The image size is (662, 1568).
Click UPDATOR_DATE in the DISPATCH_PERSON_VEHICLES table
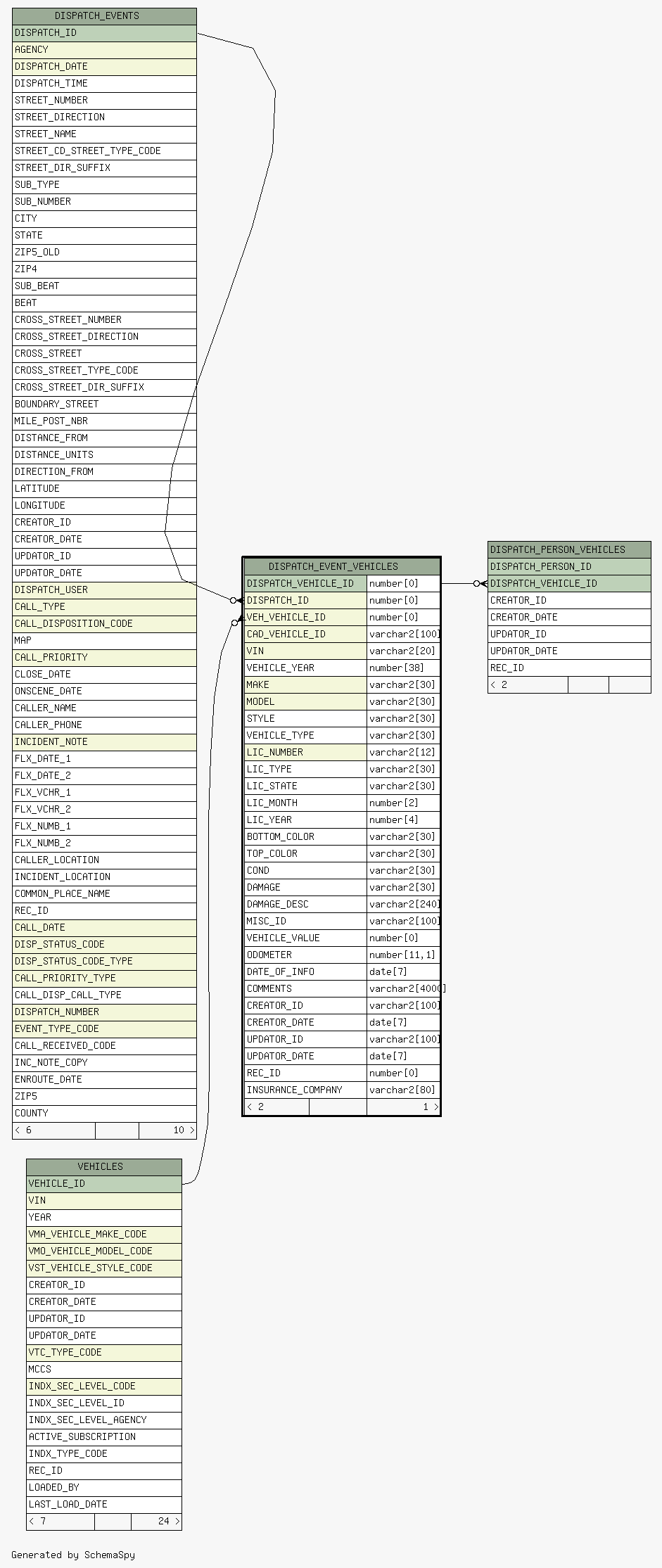point(569,651)
